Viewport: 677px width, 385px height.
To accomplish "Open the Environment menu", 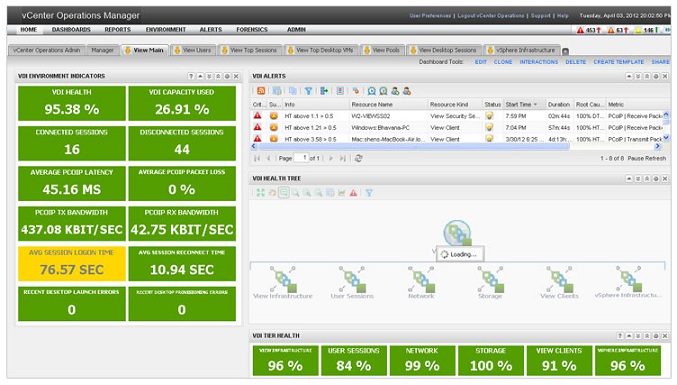I will [x=166, y=29].
